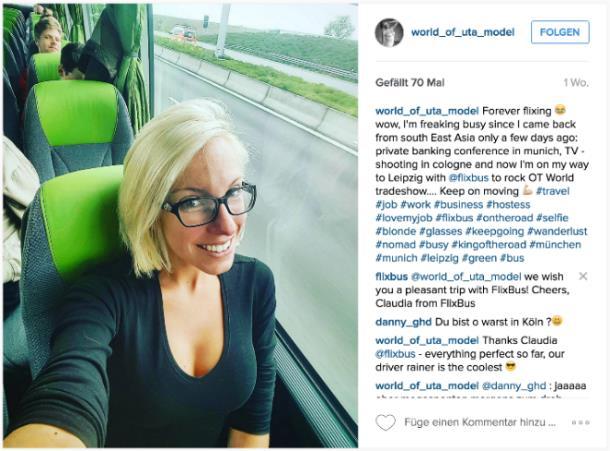Click the FOLGEN follow button
This screenshot has width=610, height=451.
[560, 32]
